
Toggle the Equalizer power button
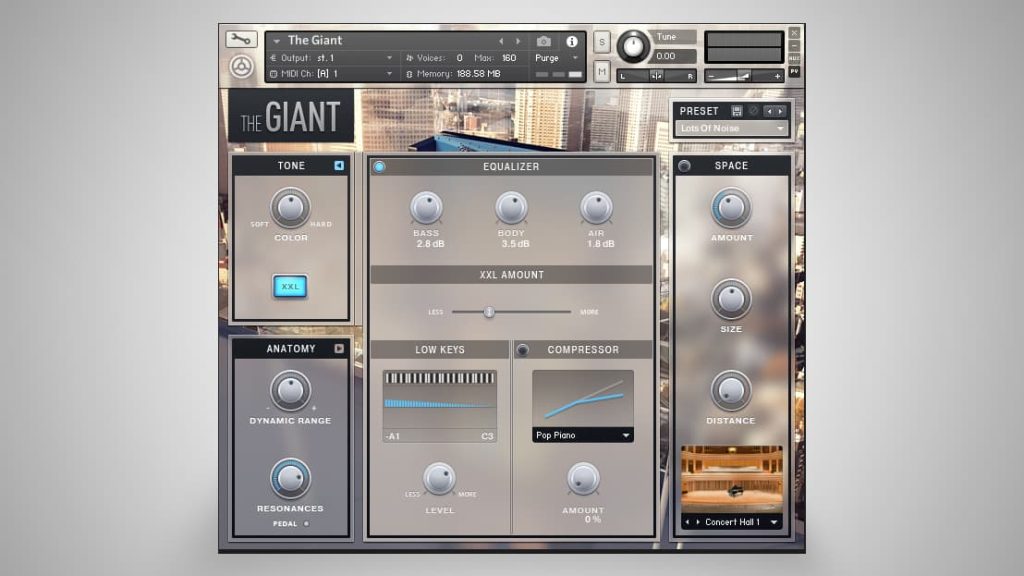coord(379,167)
